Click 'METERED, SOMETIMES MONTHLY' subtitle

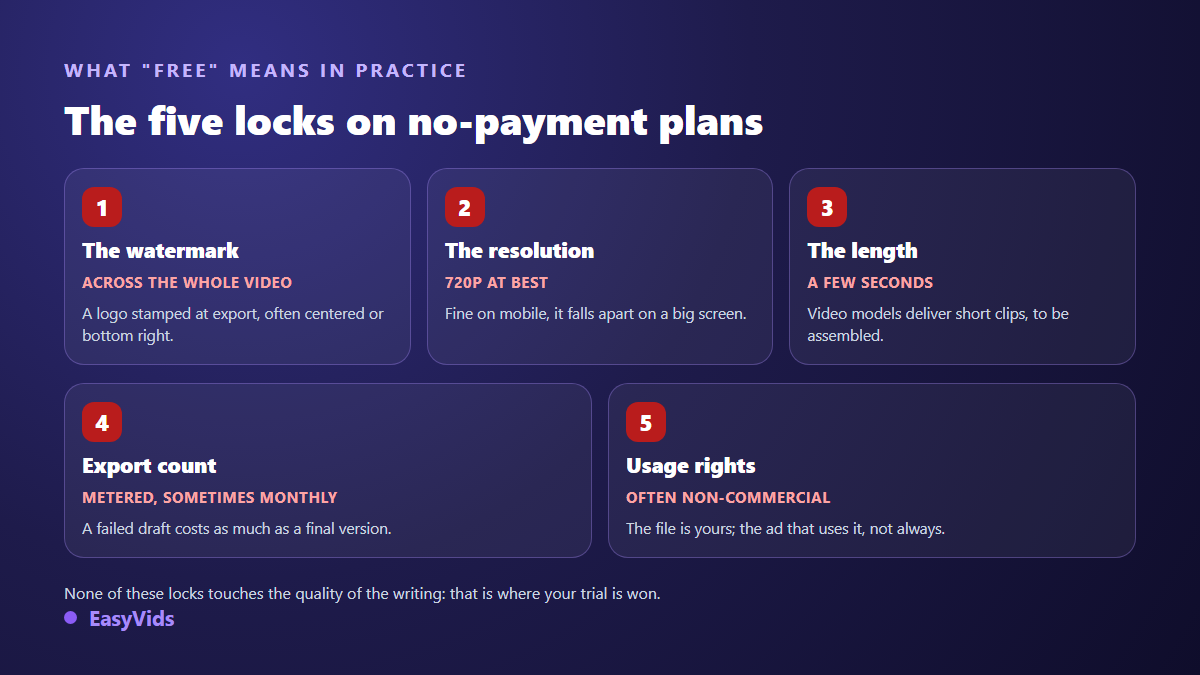(210, 498)
